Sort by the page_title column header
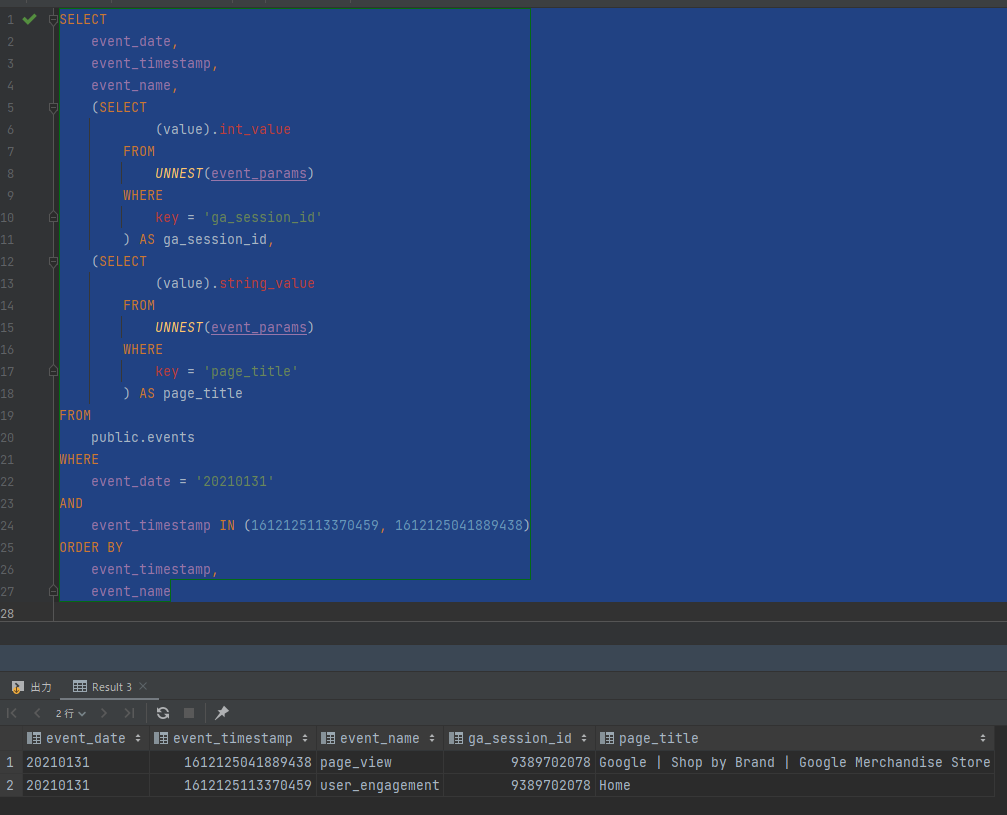1007x815 pixels. click(x=794, y=739)
